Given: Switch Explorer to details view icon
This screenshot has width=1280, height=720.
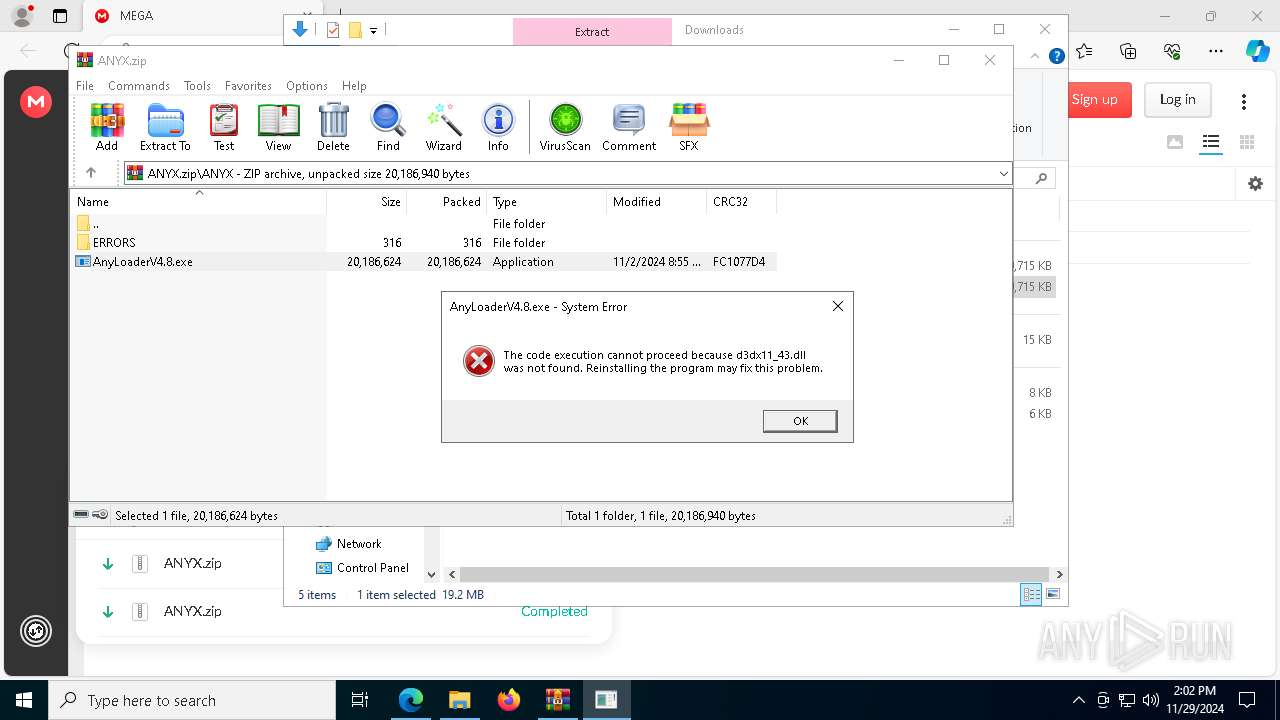Looking at the screenshot, I should pyautogui.click(x=1031, y=595).
